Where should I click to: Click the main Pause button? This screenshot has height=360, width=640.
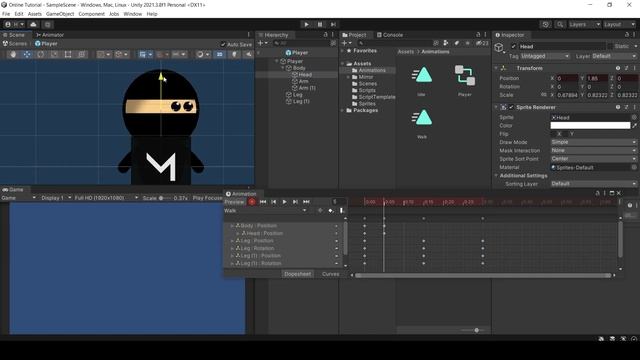(x=320, y=24)
